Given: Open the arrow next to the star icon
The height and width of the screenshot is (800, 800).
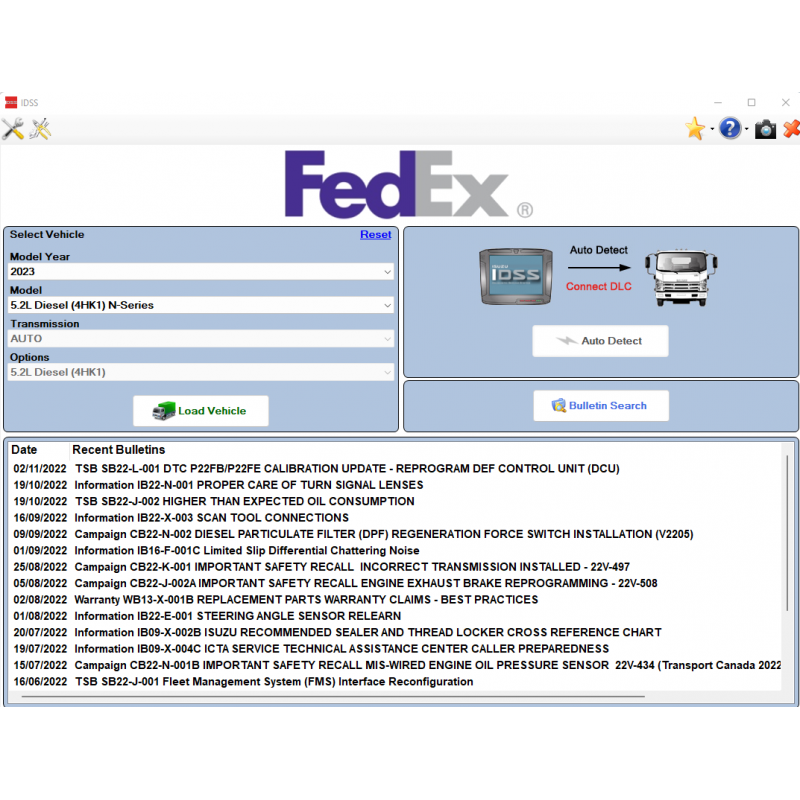Looking at the screenshot, I should (x=712, y=130).
